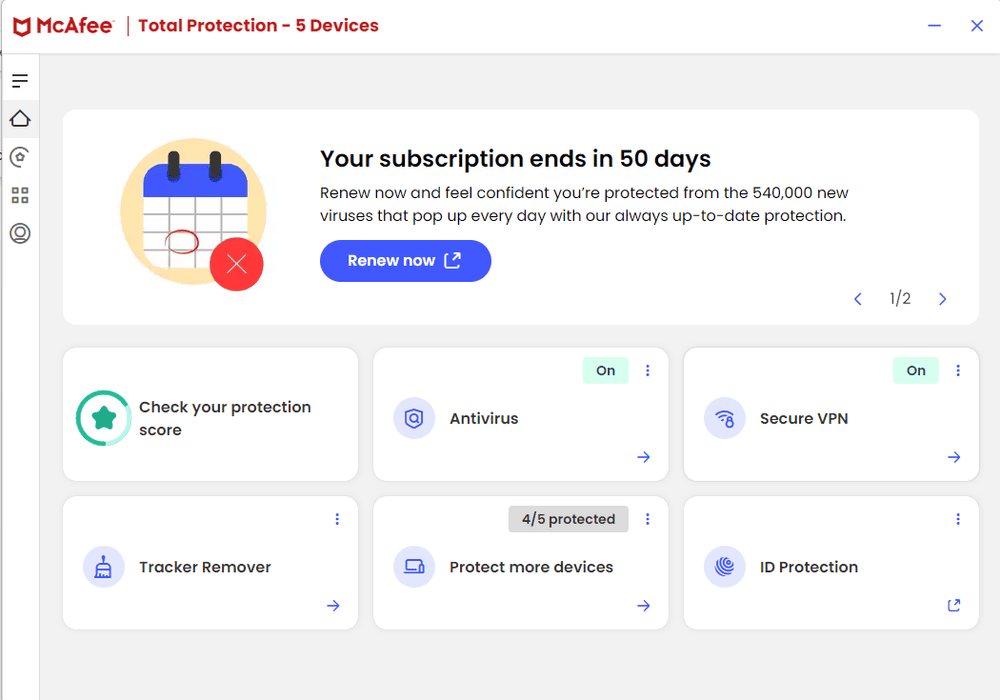Open the apps grid icon in sidebar

[x=20, y=195]
